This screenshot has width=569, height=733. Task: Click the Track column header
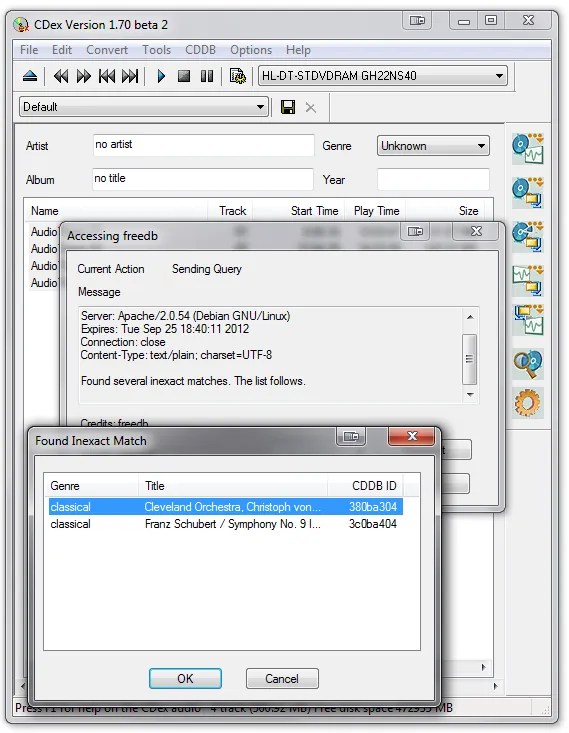pyautogui.click(x=230, y=211)
